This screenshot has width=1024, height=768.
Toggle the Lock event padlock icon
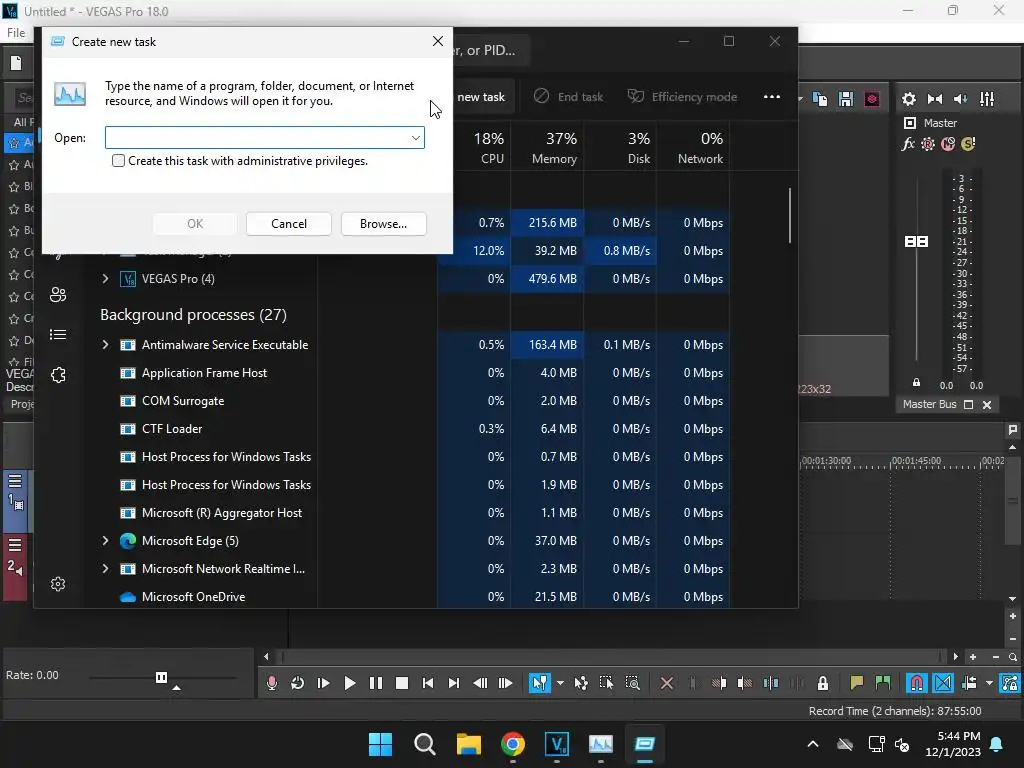[823, 683]
